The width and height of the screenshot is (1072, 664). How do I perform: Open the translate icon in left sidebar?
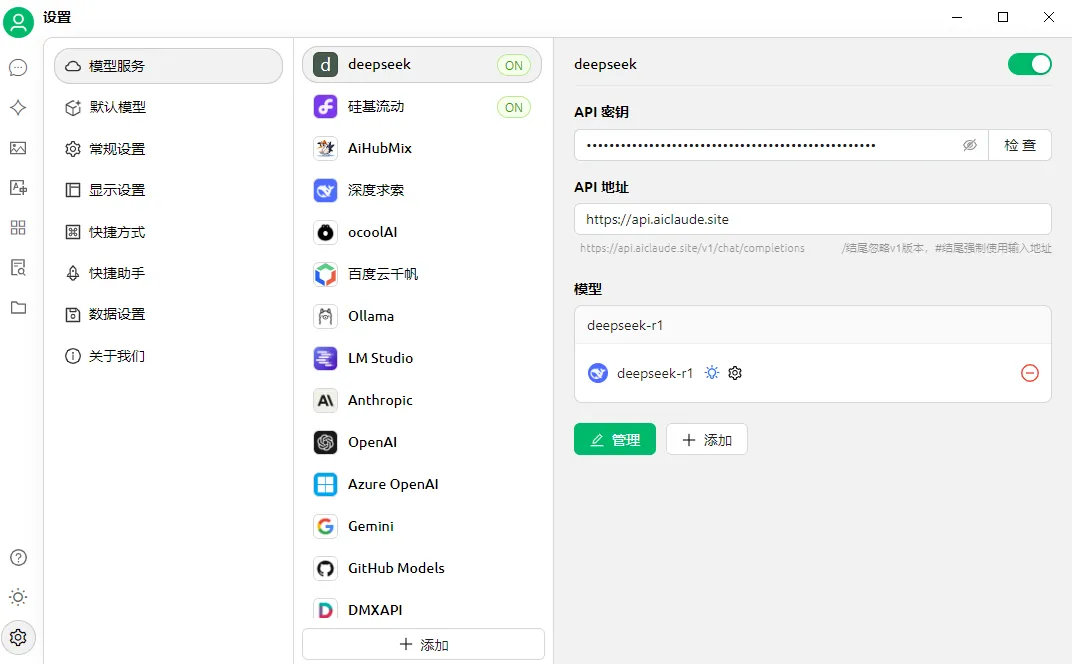click(x=18, y=187)
